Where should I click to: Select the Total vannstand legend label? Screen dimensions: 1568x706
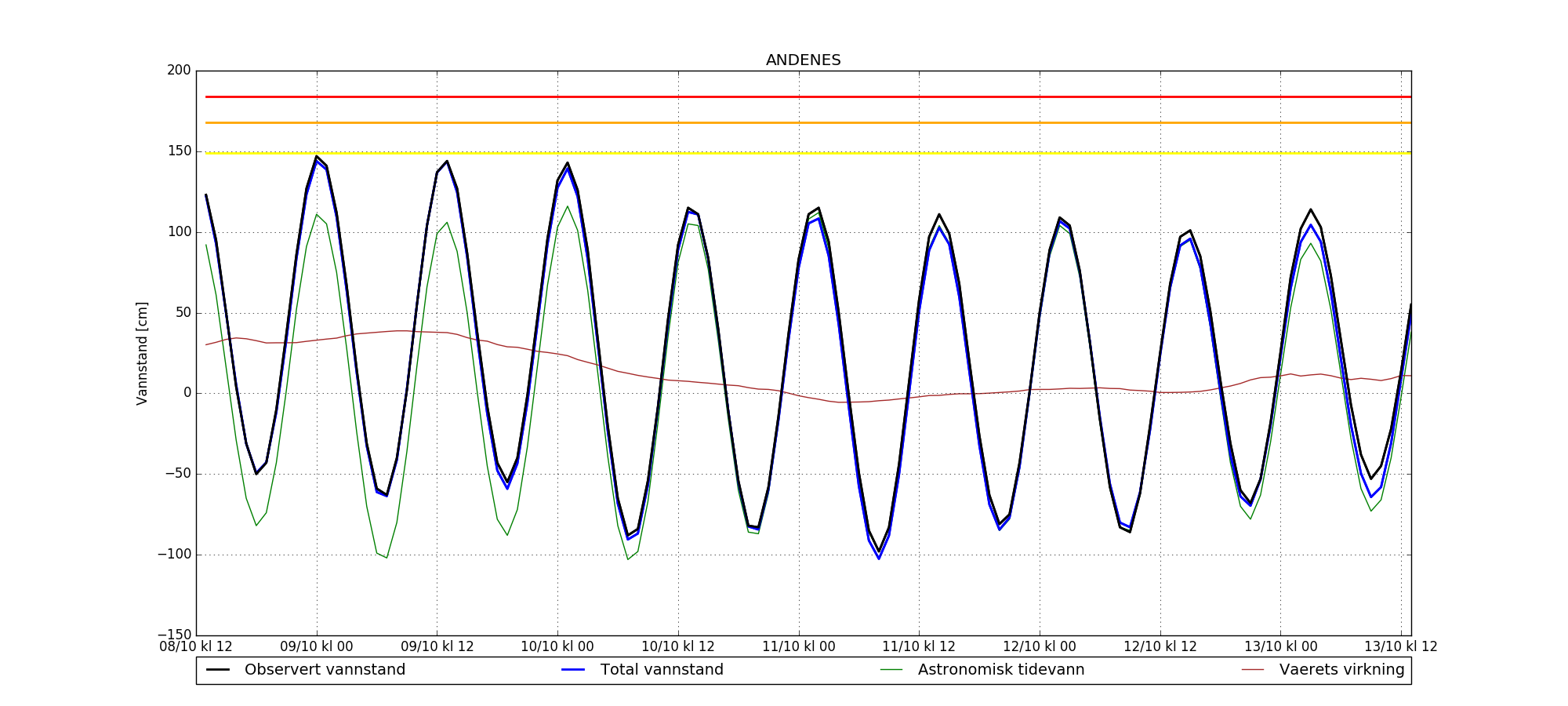(x=662, y=670)
